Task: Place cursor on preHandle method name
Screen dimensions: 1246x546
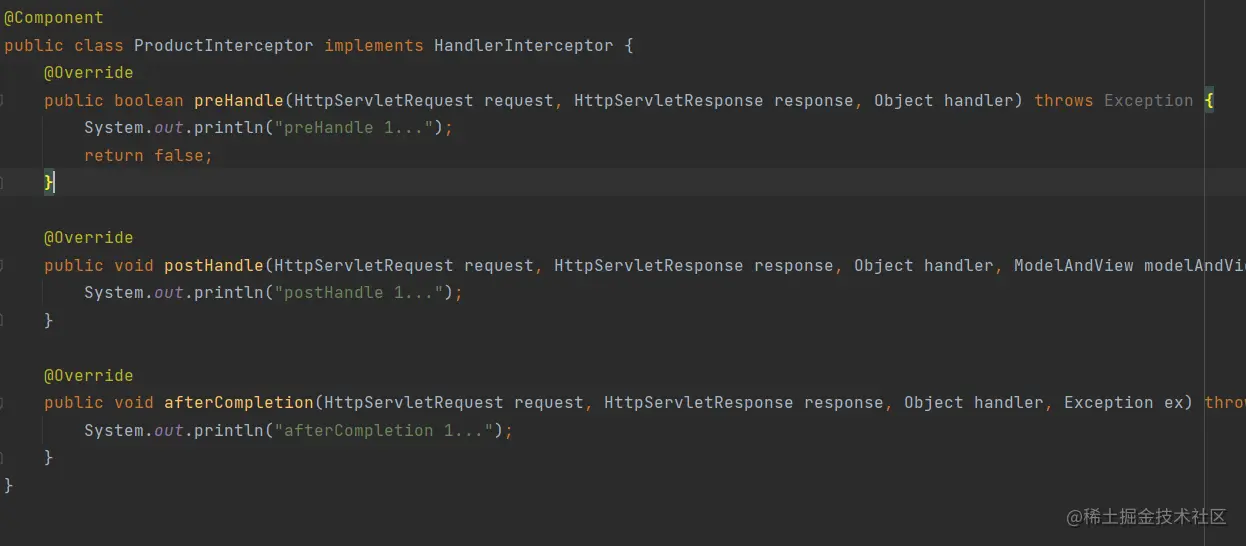Action: tap(239, 100)
